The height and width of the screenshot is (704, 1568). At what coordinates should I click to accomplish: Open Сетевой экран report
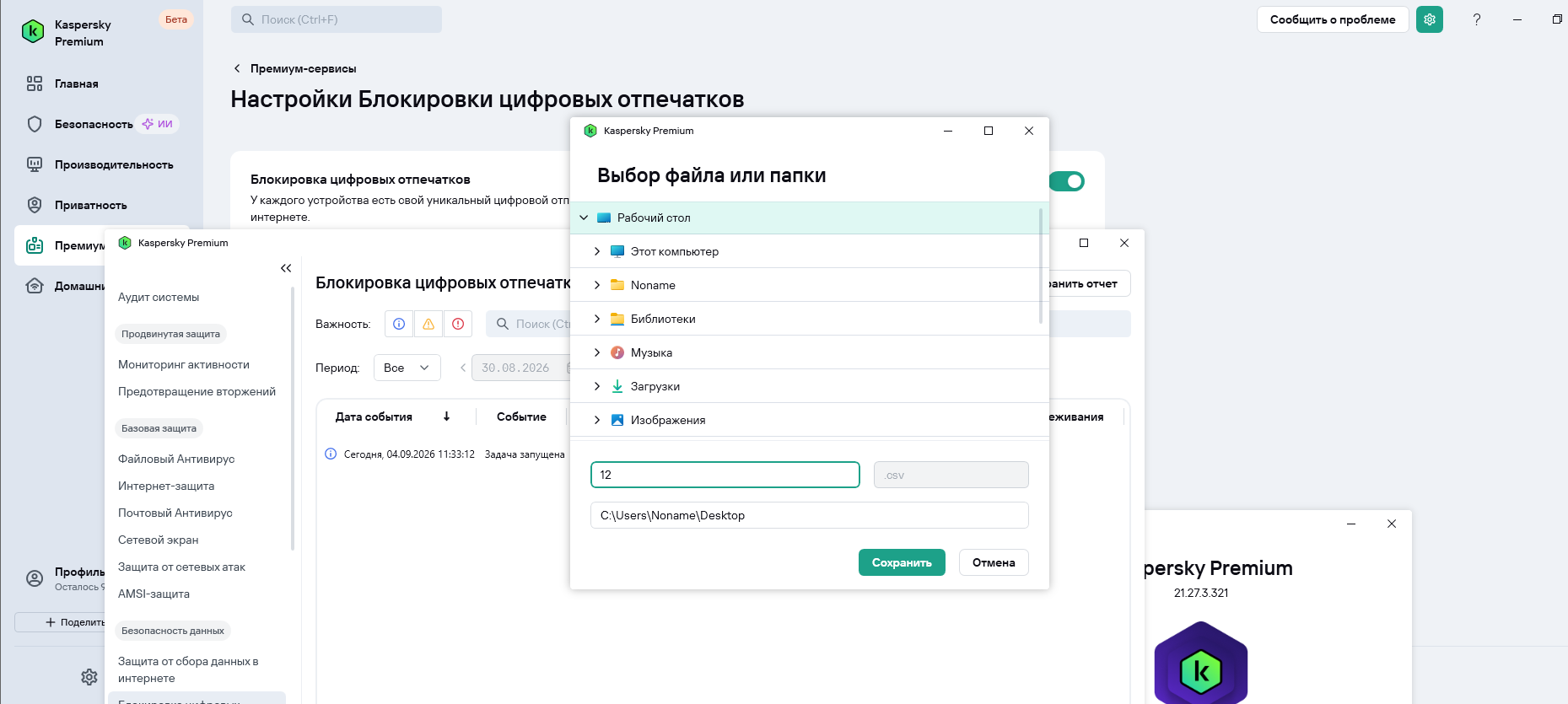(x=159, y=540)
